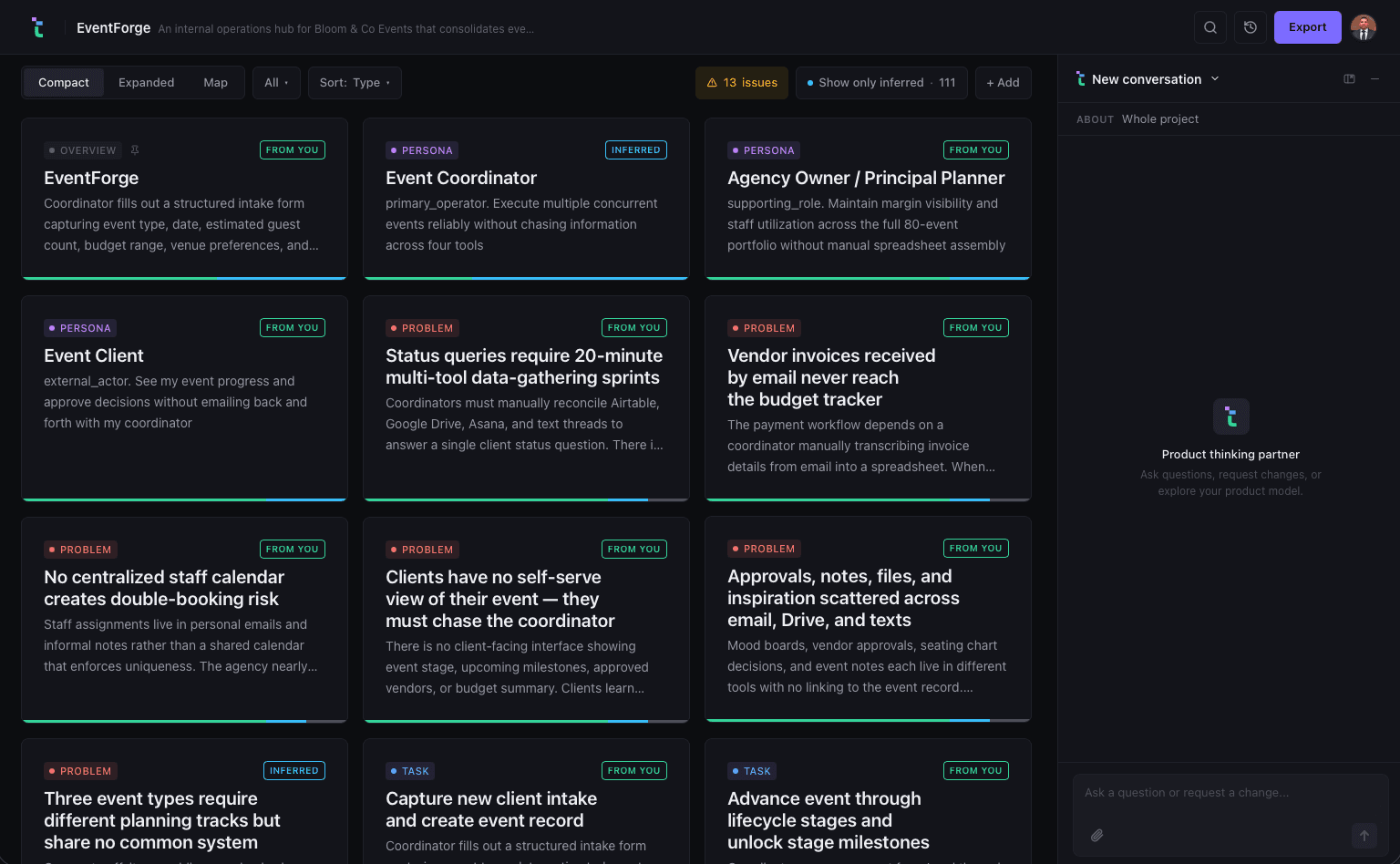Viewport: 1400px width, 864px height.
Task: Minimize the conversation panel
Action: click(x=1375, y=79)
